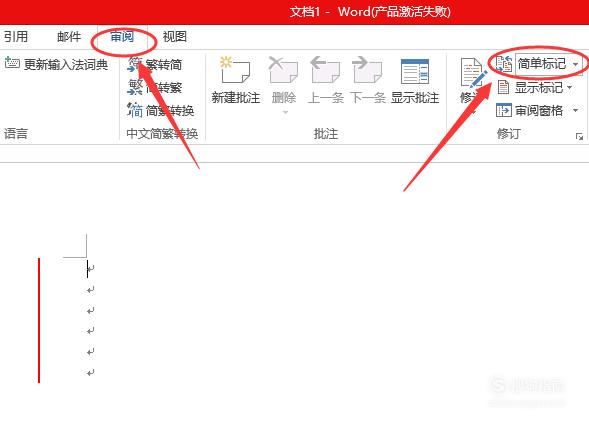The width and height of the screenshot is (589, 432).
Task: Click the 简繁转换 icon
Action: pyautogui.click(x=135, y=110)
